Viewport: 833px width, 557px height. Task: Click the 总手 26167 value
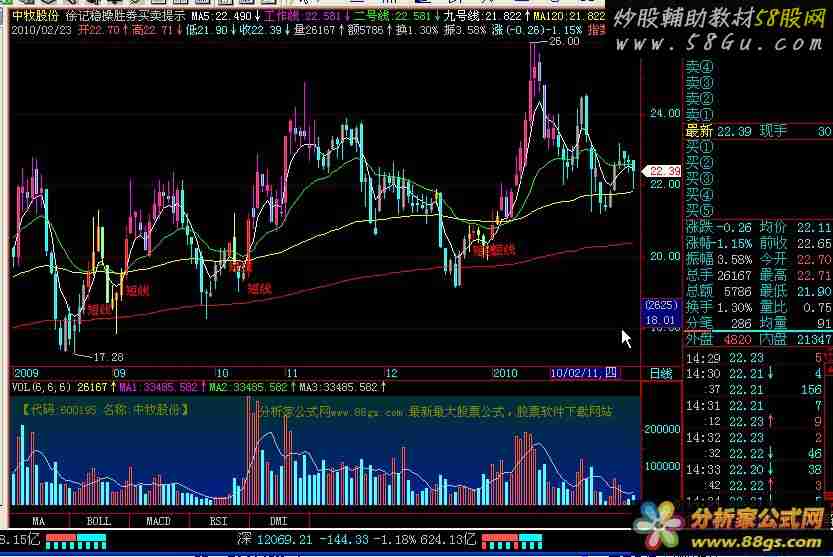[718, 275]
